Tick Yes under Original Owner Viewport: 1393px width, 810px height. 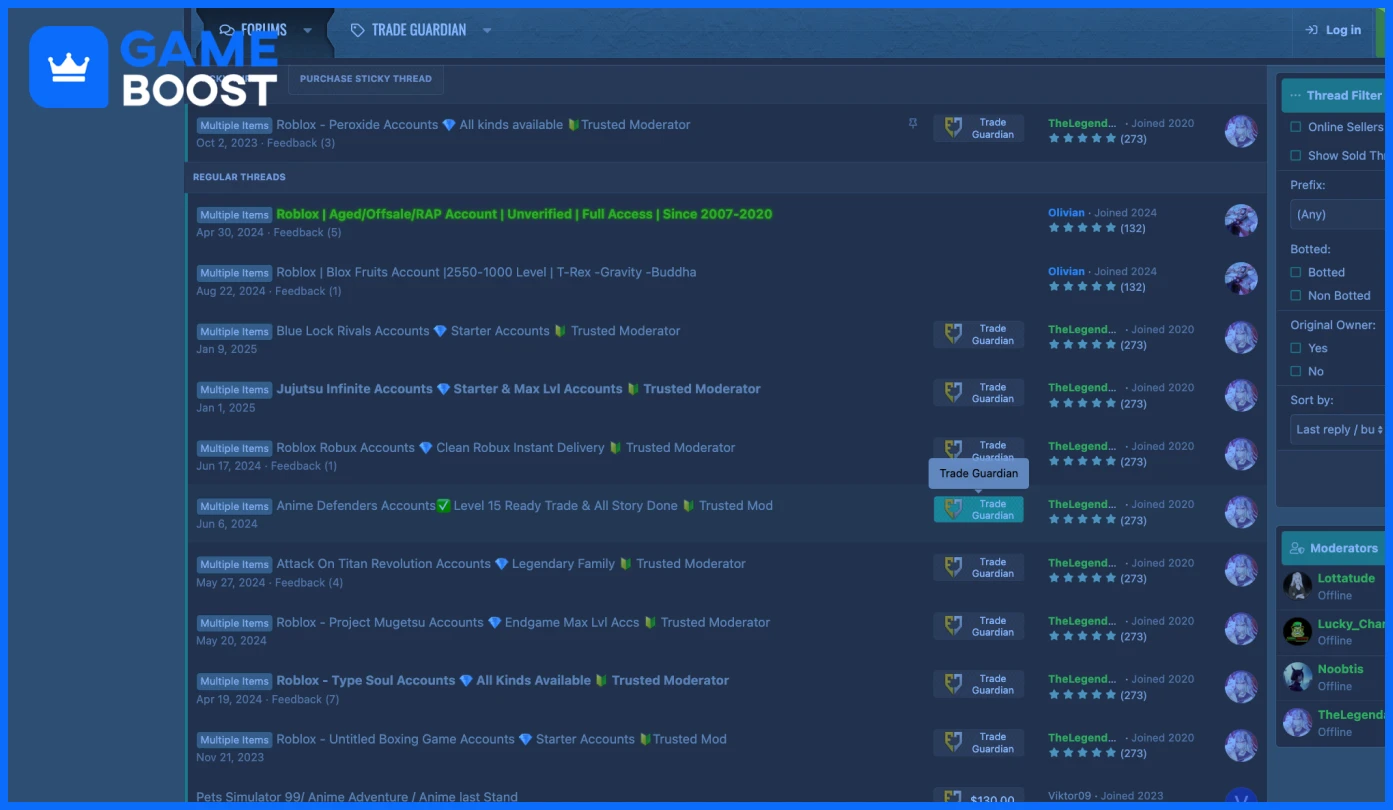pos(1296,348)
